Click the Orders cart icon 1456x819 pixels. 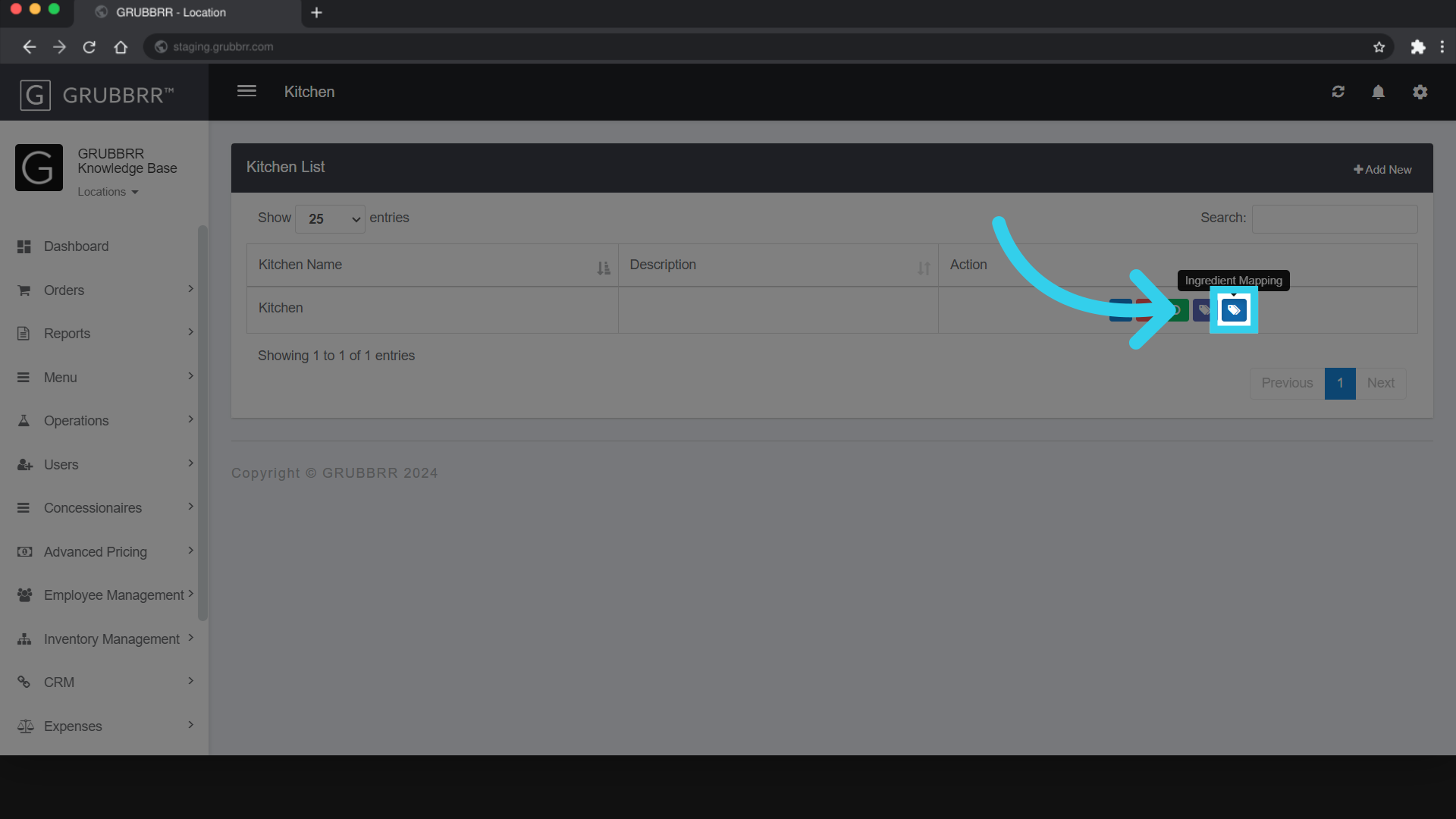coord(24,290)
